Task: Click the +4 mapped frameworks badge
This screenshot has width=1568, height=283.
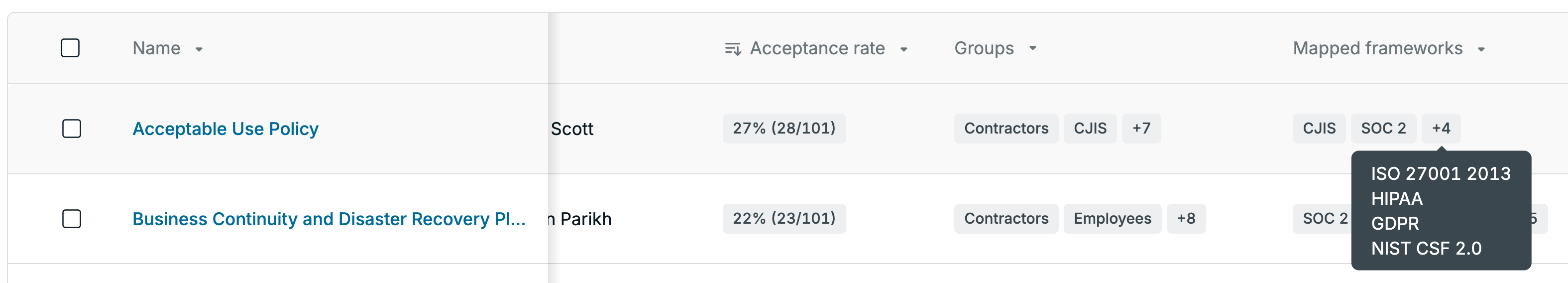Action: tap(1441, 128)
